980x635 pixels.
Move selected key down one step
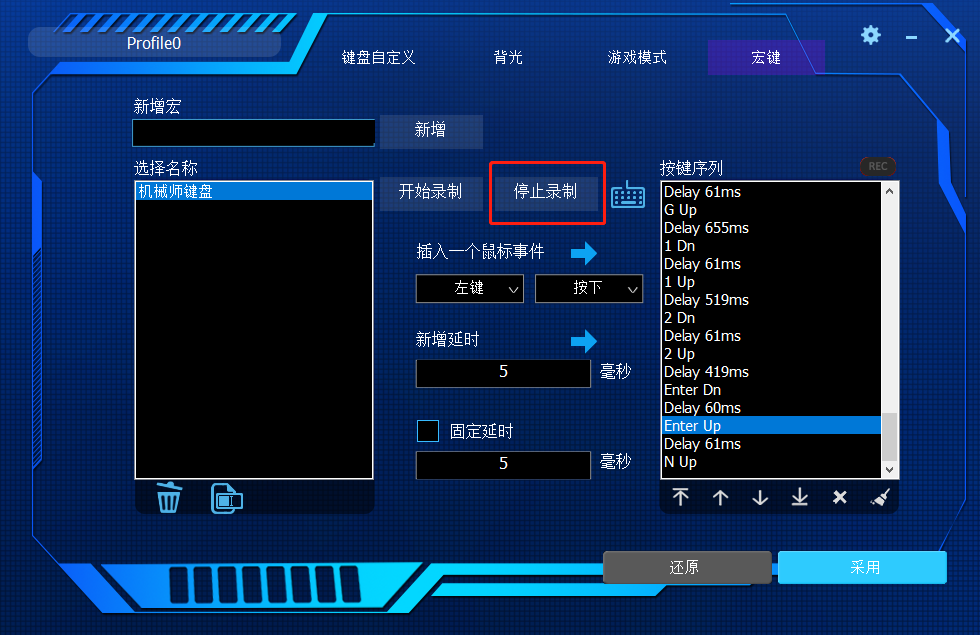760,498
